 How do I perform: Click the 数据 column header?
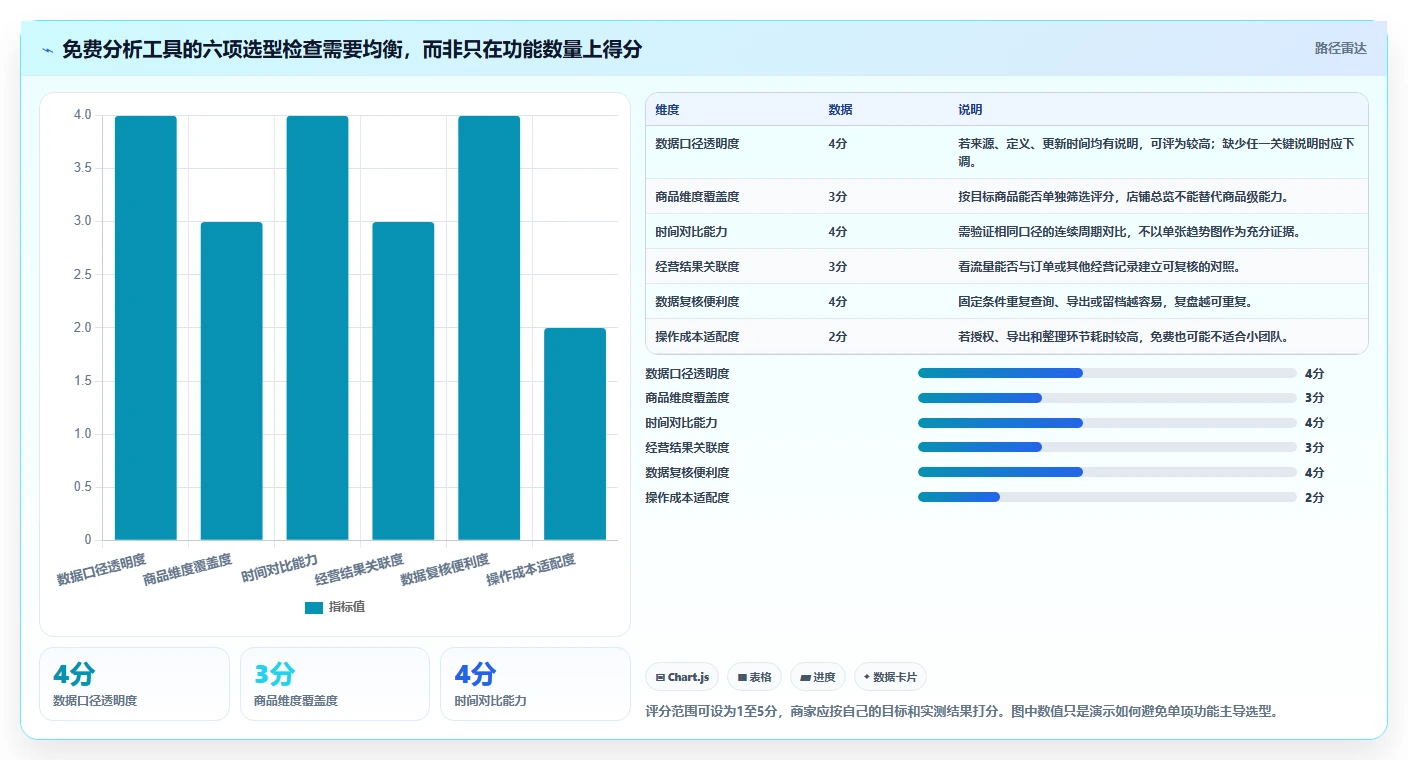pyautogui.click(x=841, y=110)
